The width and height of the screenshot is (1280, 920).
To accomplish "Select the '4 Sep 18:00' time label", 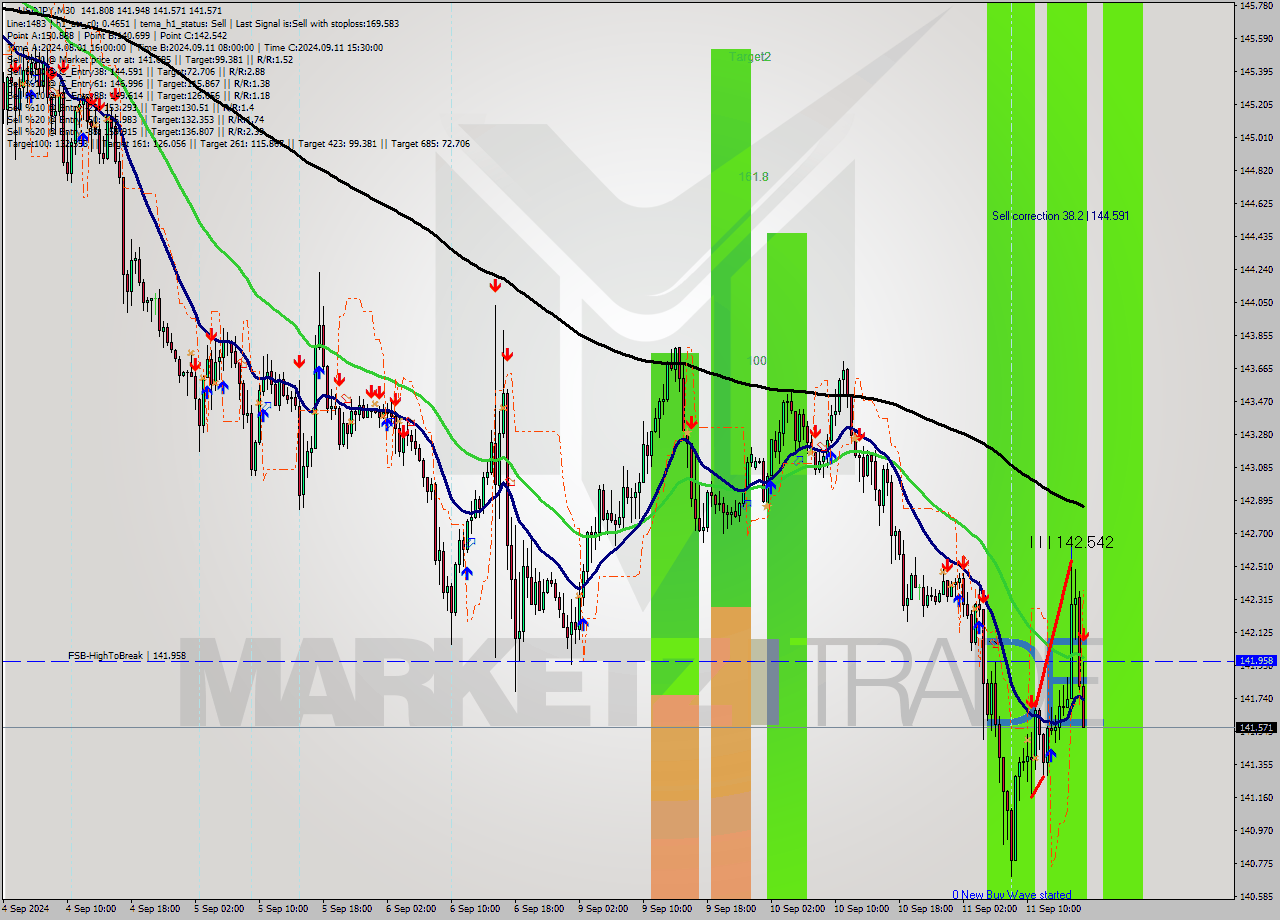I will tap(155, 909).
